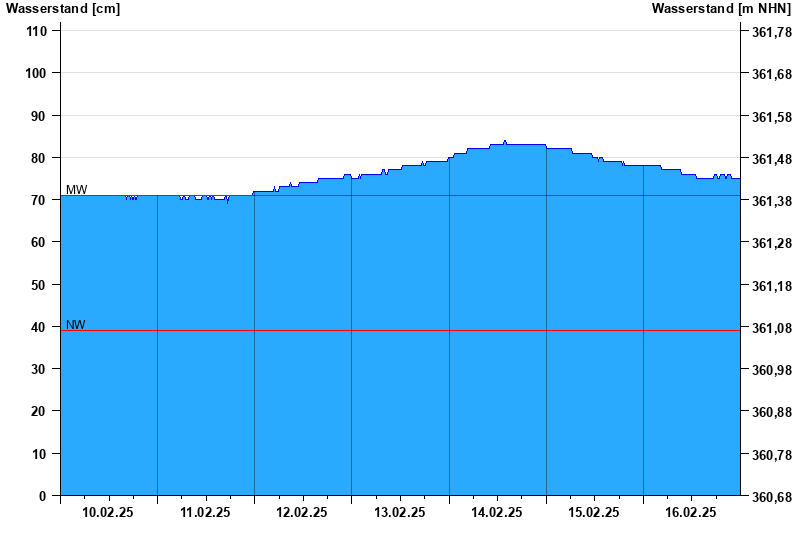
Task: Click the 10 value on left axis
Action: 39,454
